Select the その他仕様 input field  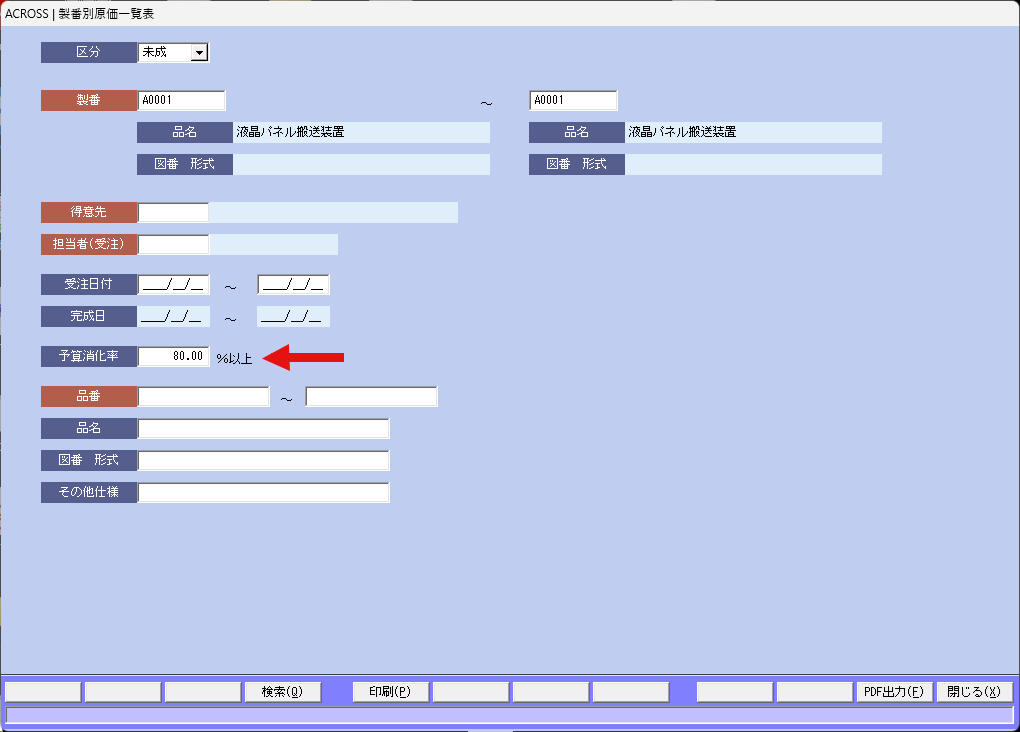(263, 493)
